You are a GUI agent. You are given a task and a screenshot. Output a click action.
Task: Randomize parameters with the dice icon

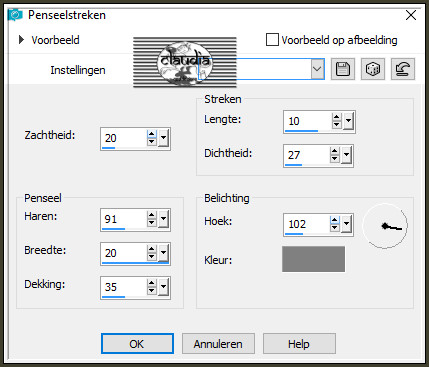pyautogui.click(x=373, y=69)
